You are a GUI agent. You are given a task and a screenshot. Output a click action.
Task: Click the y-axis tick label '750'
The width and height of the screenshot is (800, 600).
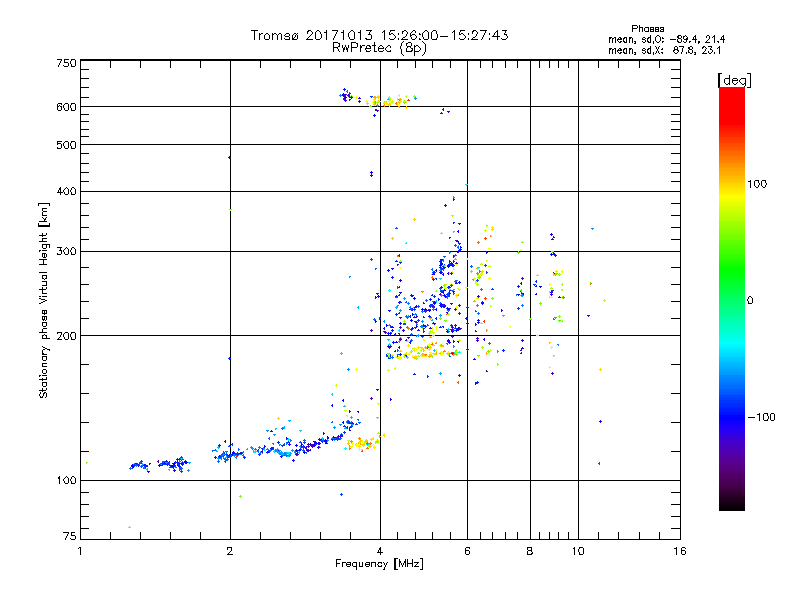coord(67,63)
